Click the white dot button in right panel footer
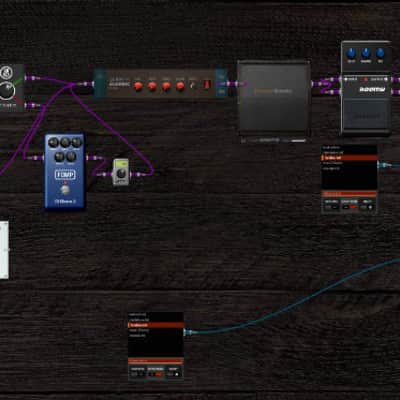Image resolution: width=400 pixels, height=400 pixels. 370,207
